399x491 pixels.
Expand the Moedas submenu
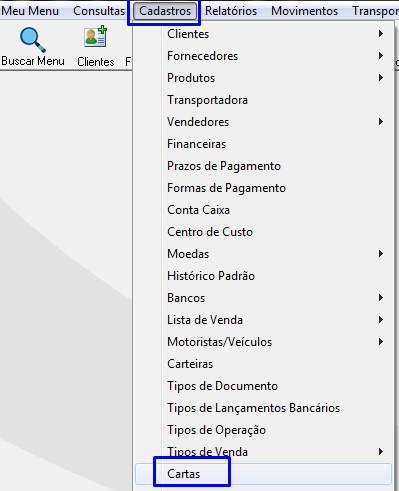tap(263, 254)
